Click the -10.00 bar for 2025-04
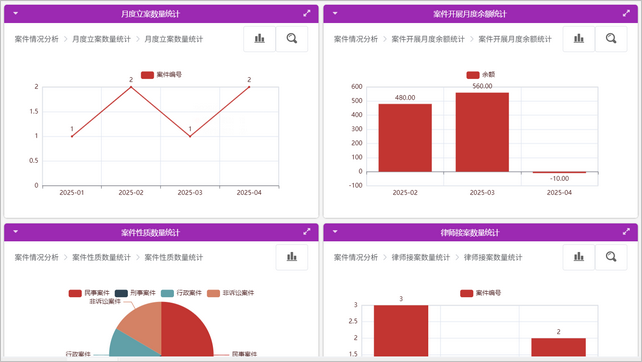The image size is (642, 362). pyautogui.click(x=559, y=172)
